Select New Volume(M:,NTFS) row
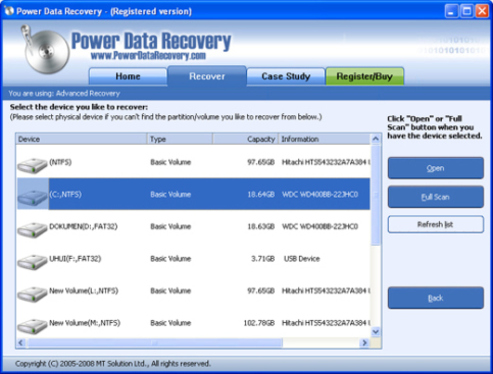 coord(193,323)
